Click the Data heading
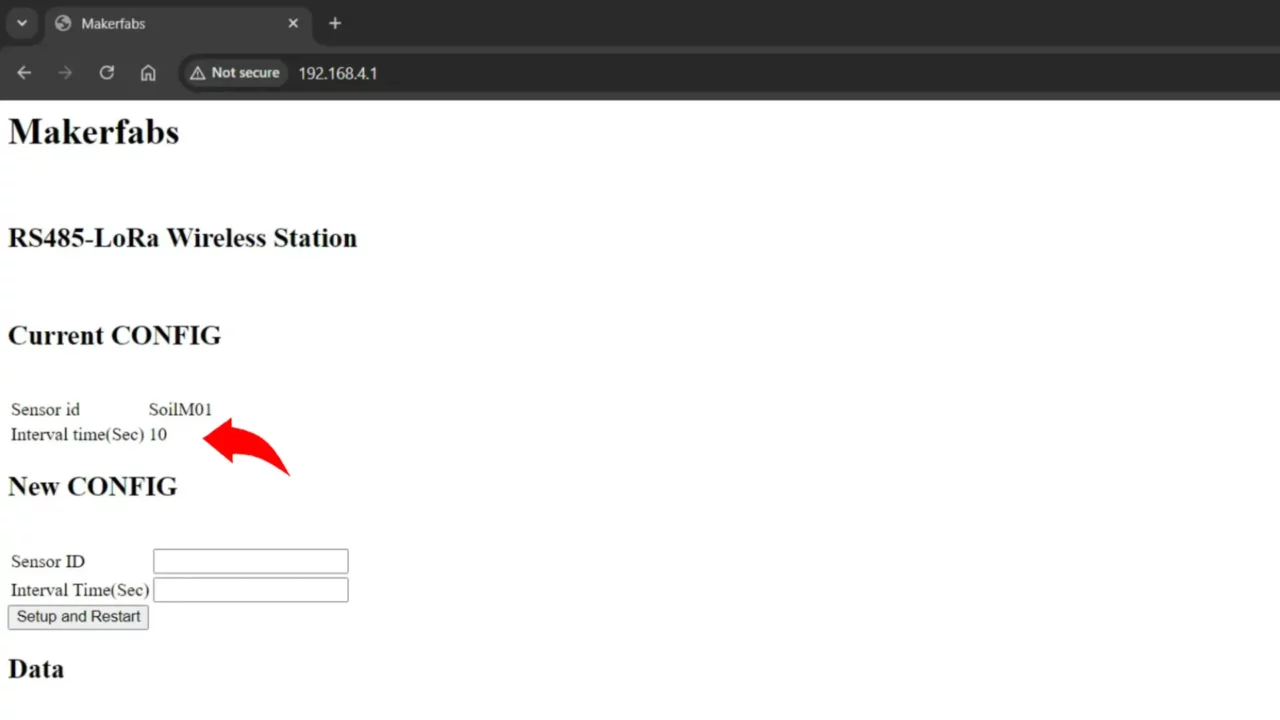Screen dimensions: 1280x720 coord(36,669)
